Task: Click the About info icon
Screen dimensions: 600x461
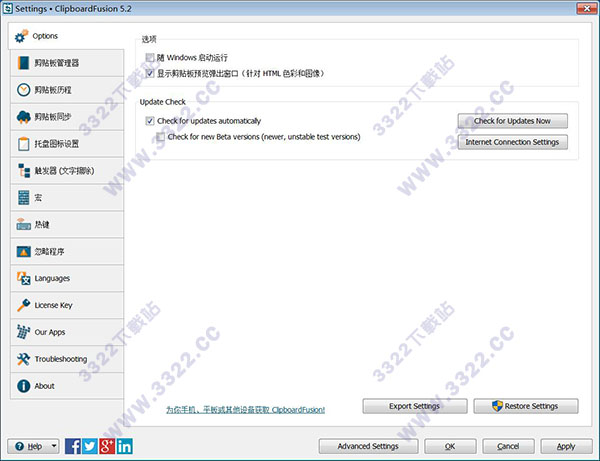Action: click(x=23, y=386)
